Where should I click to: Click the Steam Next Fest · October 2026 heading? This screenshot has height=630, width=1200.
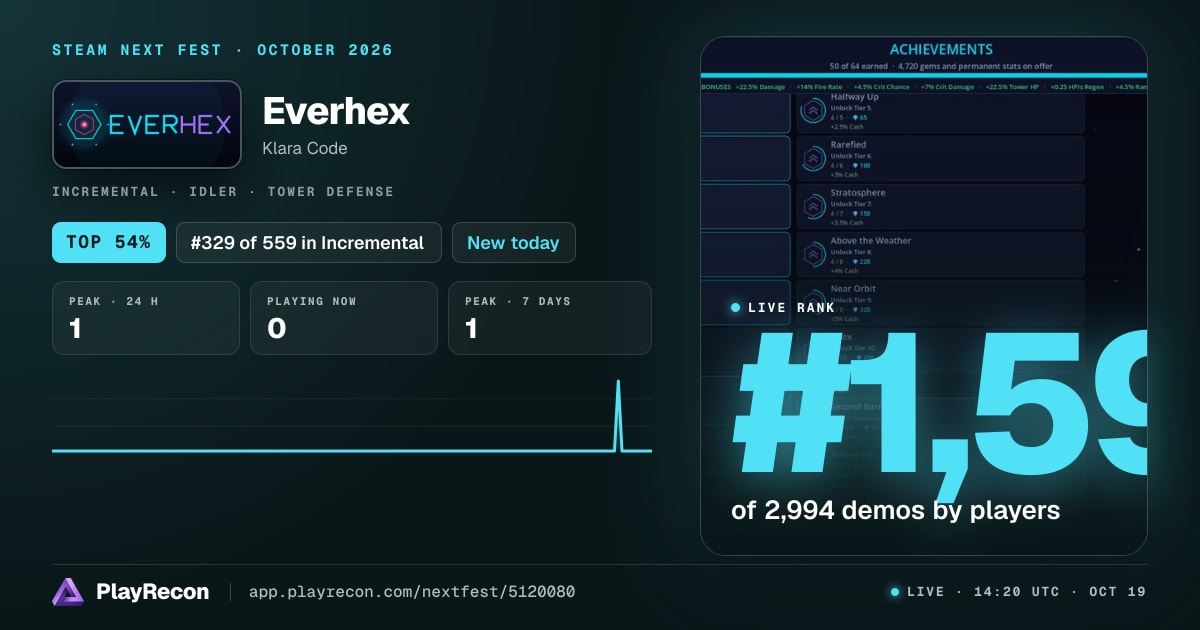click(x=223, y=50)
